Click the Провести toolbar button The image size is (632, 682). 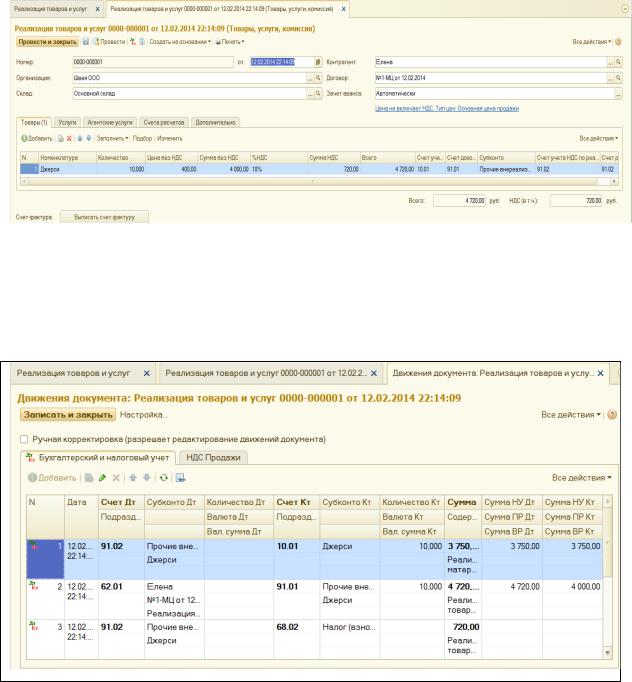point(109,42)
